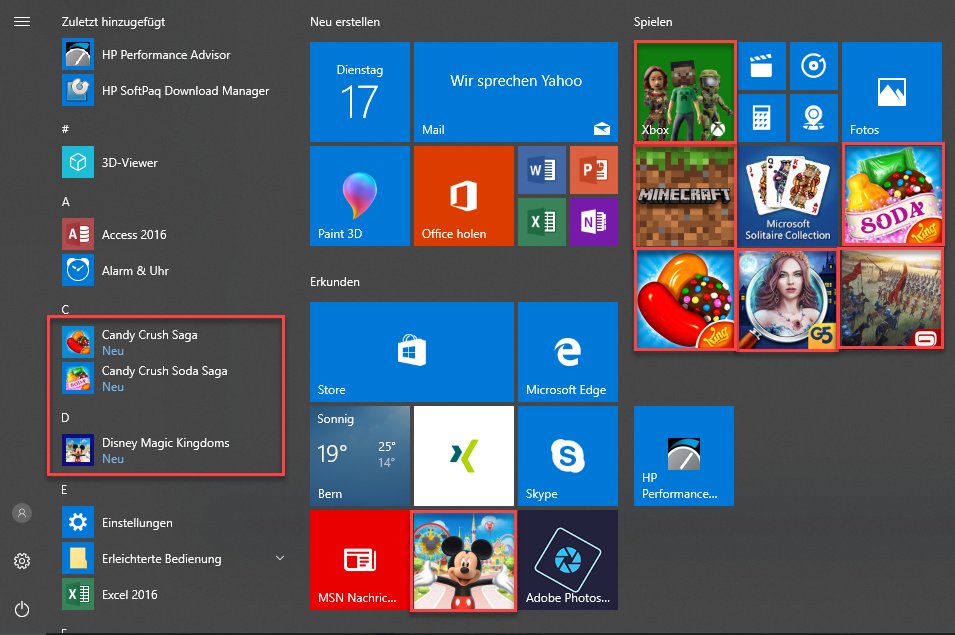
Task: Launch the Skype tile
Action: click(568, 456)
